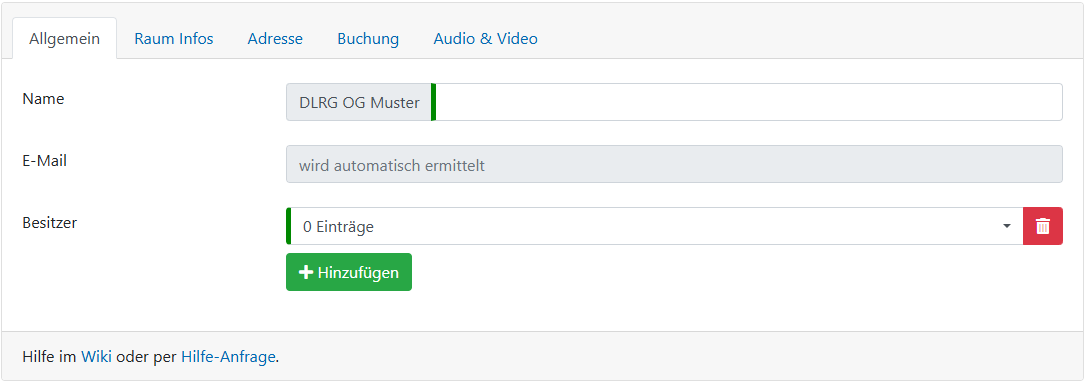
Task: Click the plus icon on Hinzufügen
Action: 306,272
